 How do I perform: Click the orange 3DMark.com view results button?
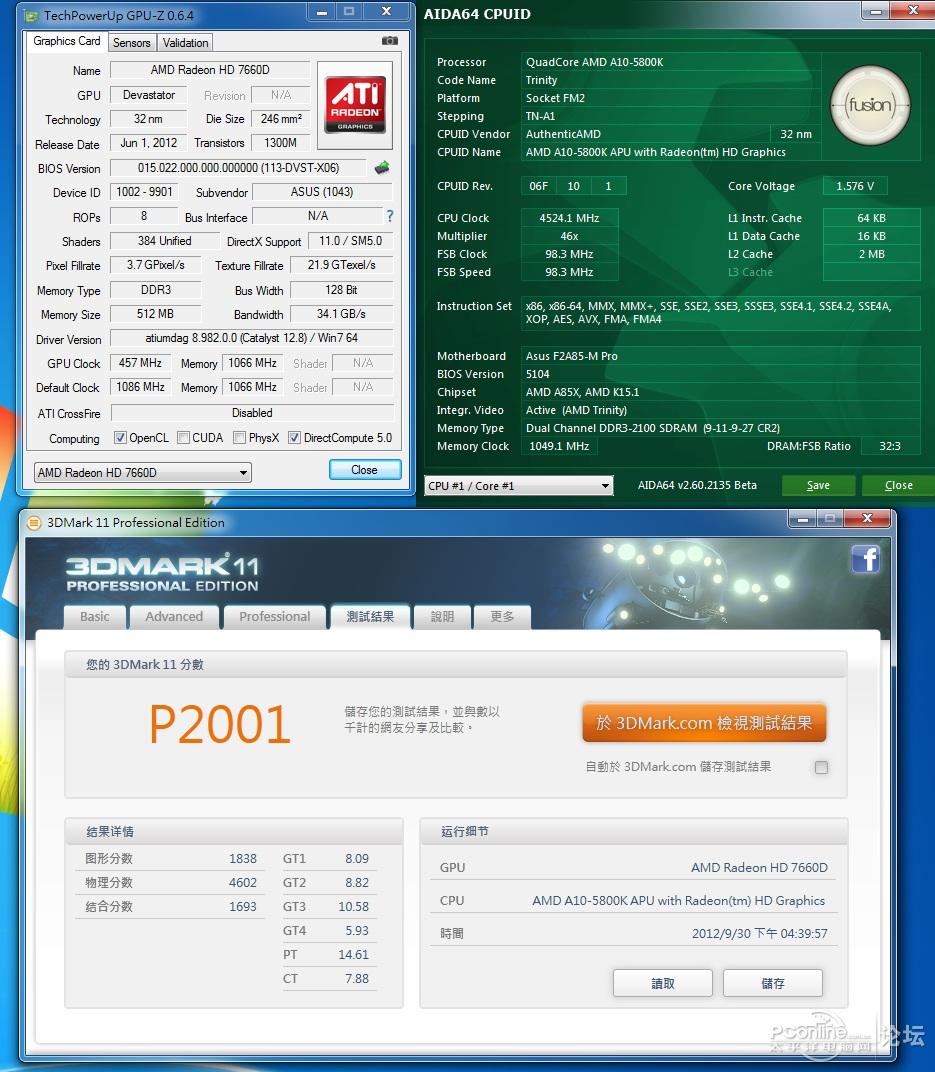(x=704, y=723)
